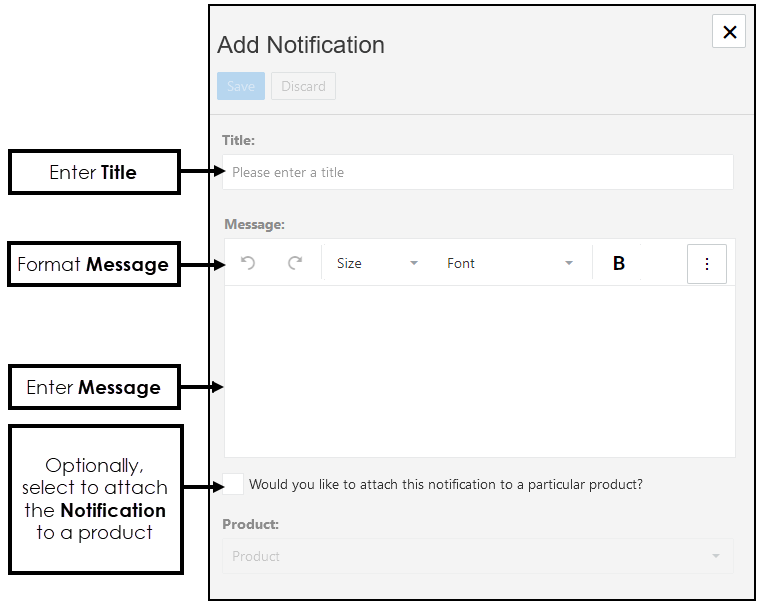Toggle bold formatting in message toolbar
The width and height of the screenshot is (758, 604).
tap(619, 263)
